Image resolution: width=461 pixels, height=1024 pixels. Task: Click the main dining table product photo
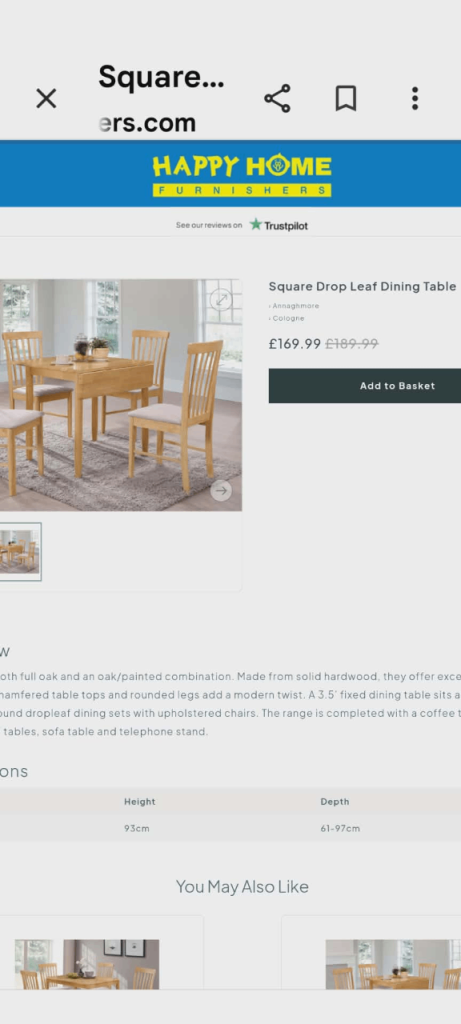(121, 395)
